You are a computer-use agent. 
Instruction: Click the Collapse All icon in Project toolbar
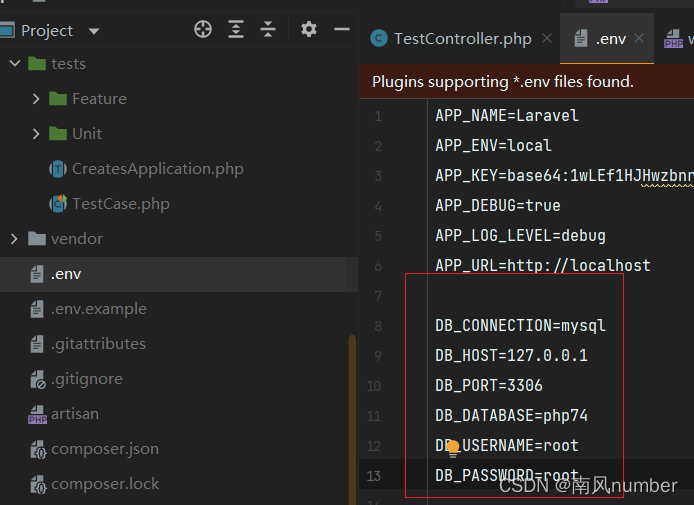pyautogui.click(x=268, y=30)
